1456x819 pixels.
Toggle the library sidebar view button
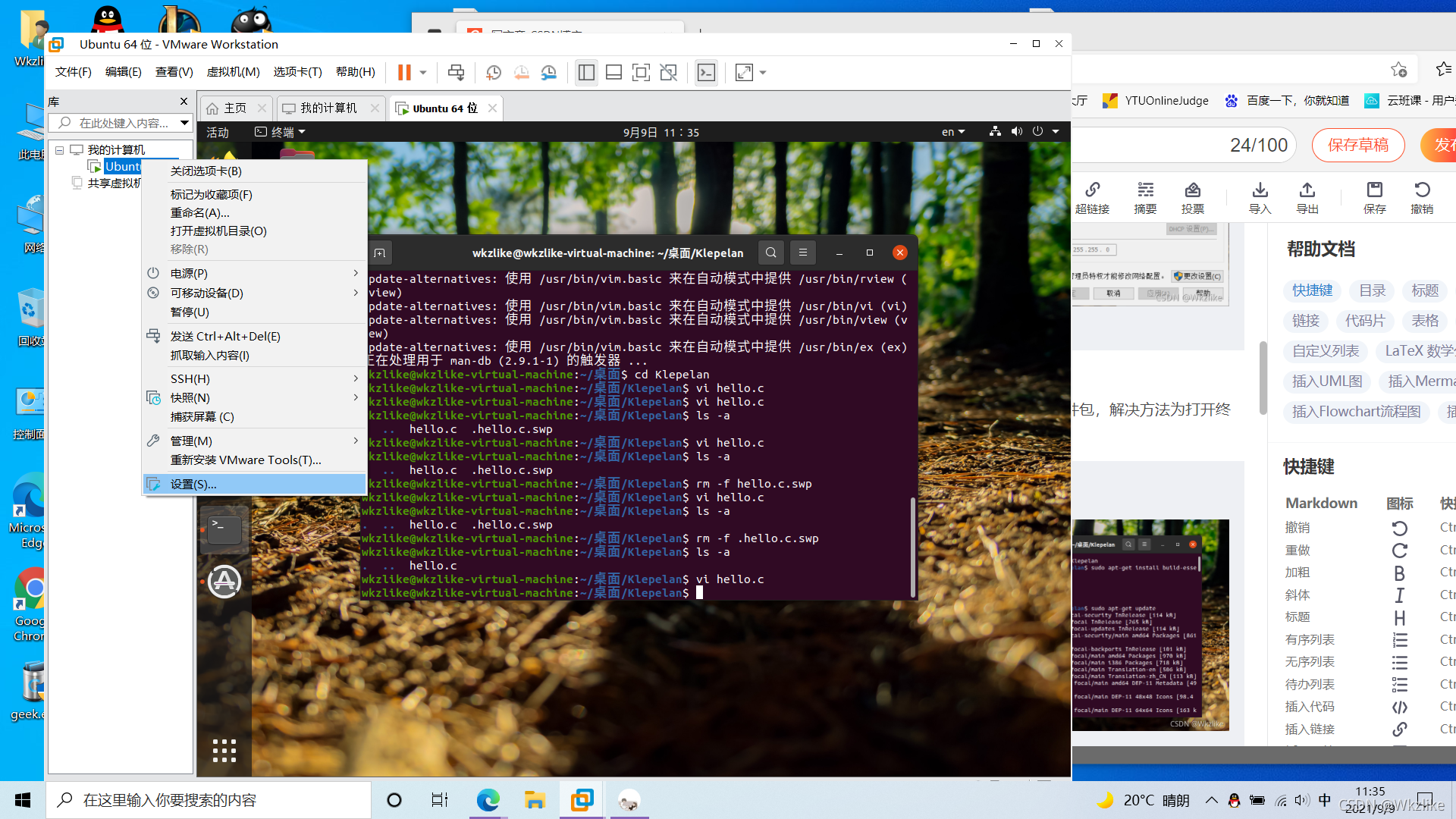click(x=586, y=73)
